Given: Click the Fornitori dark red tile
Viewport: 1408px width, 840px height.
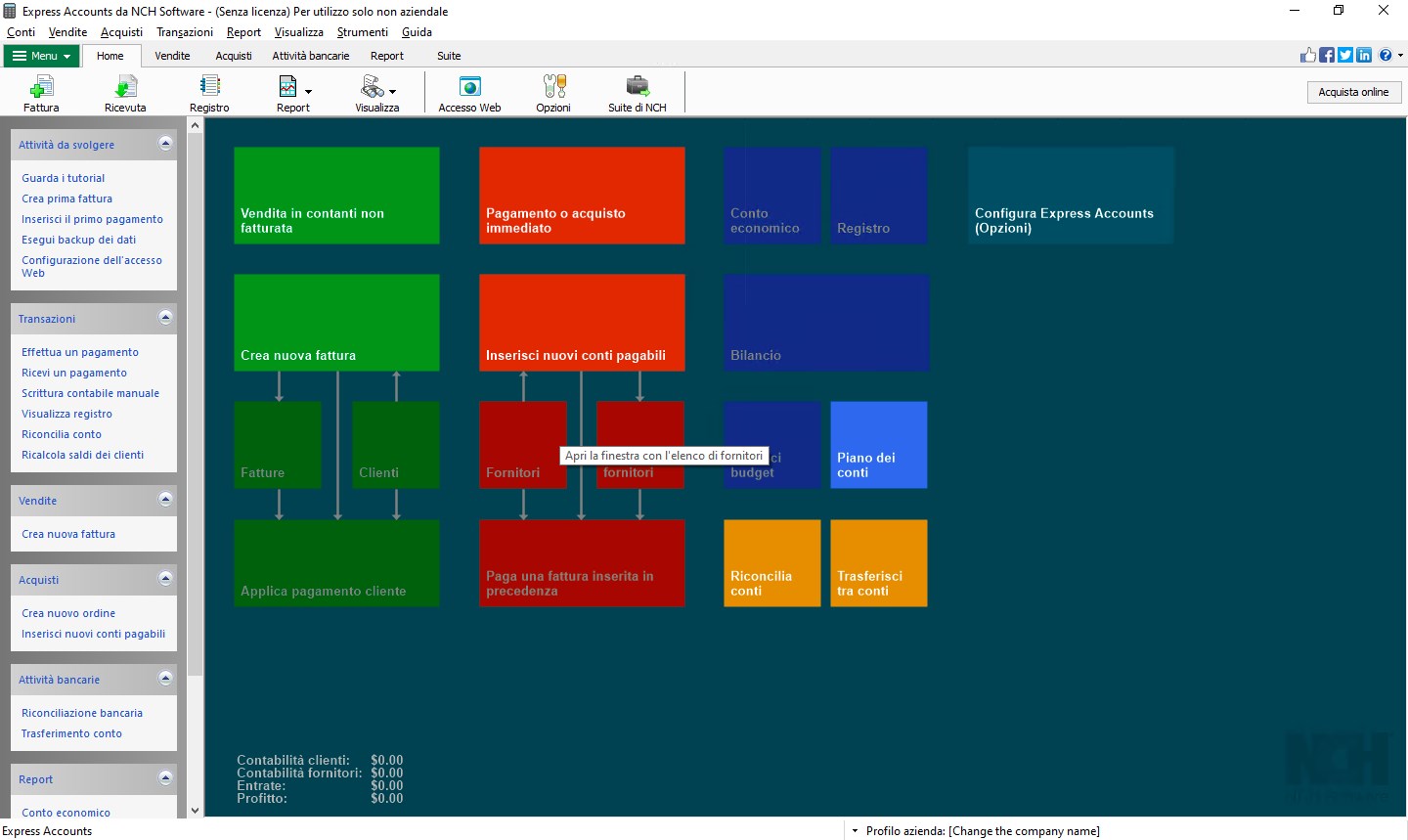Looking at the screenshot, I should tap(523, 445).
